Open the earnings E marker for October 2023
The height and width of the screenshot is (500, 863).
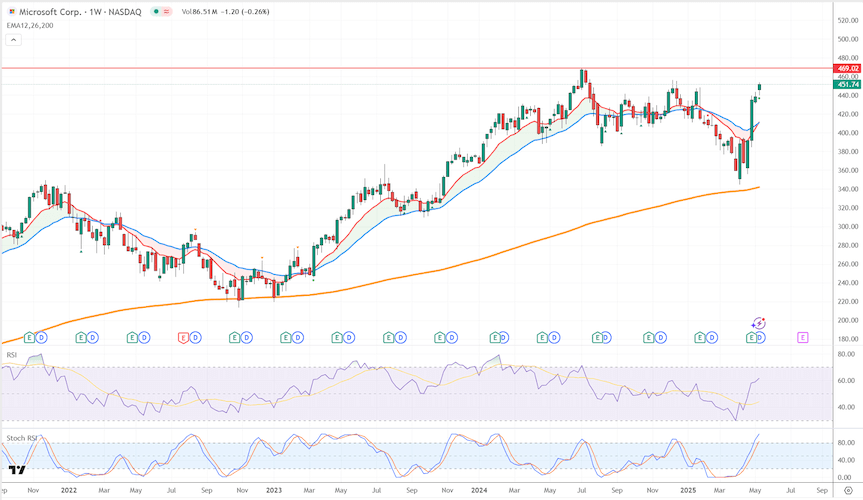[439, 338]
